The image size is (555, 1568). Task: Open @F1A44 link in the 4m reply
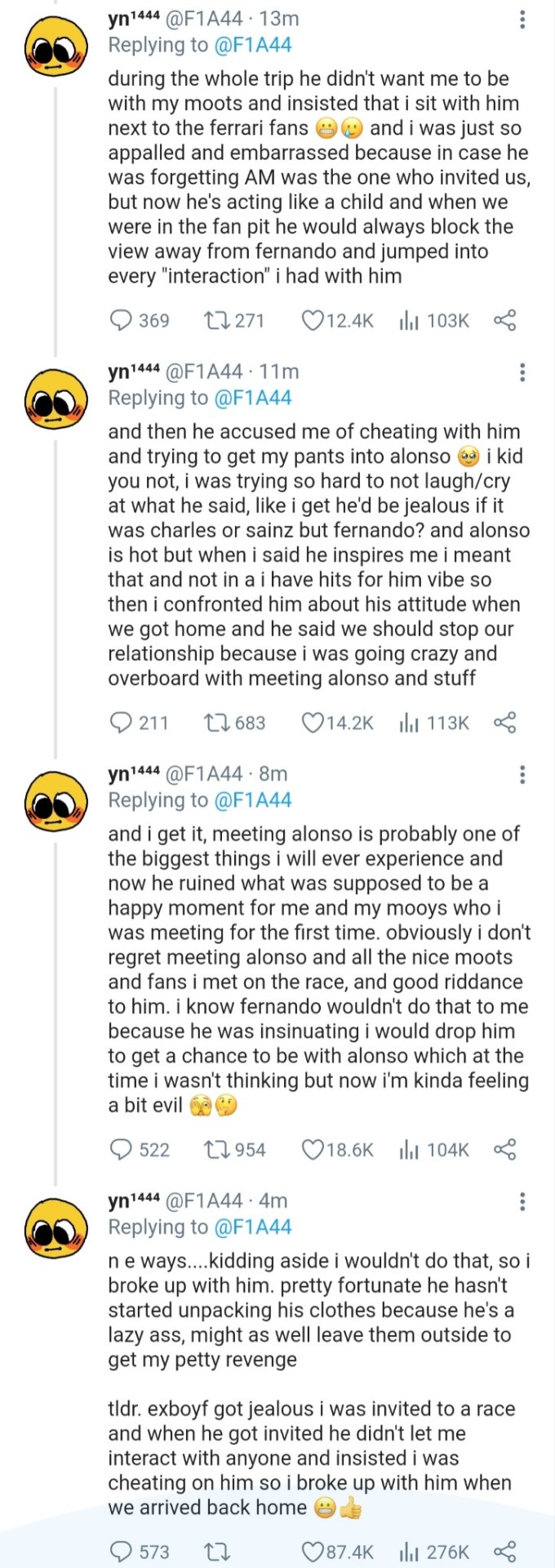click(252, 1227)
